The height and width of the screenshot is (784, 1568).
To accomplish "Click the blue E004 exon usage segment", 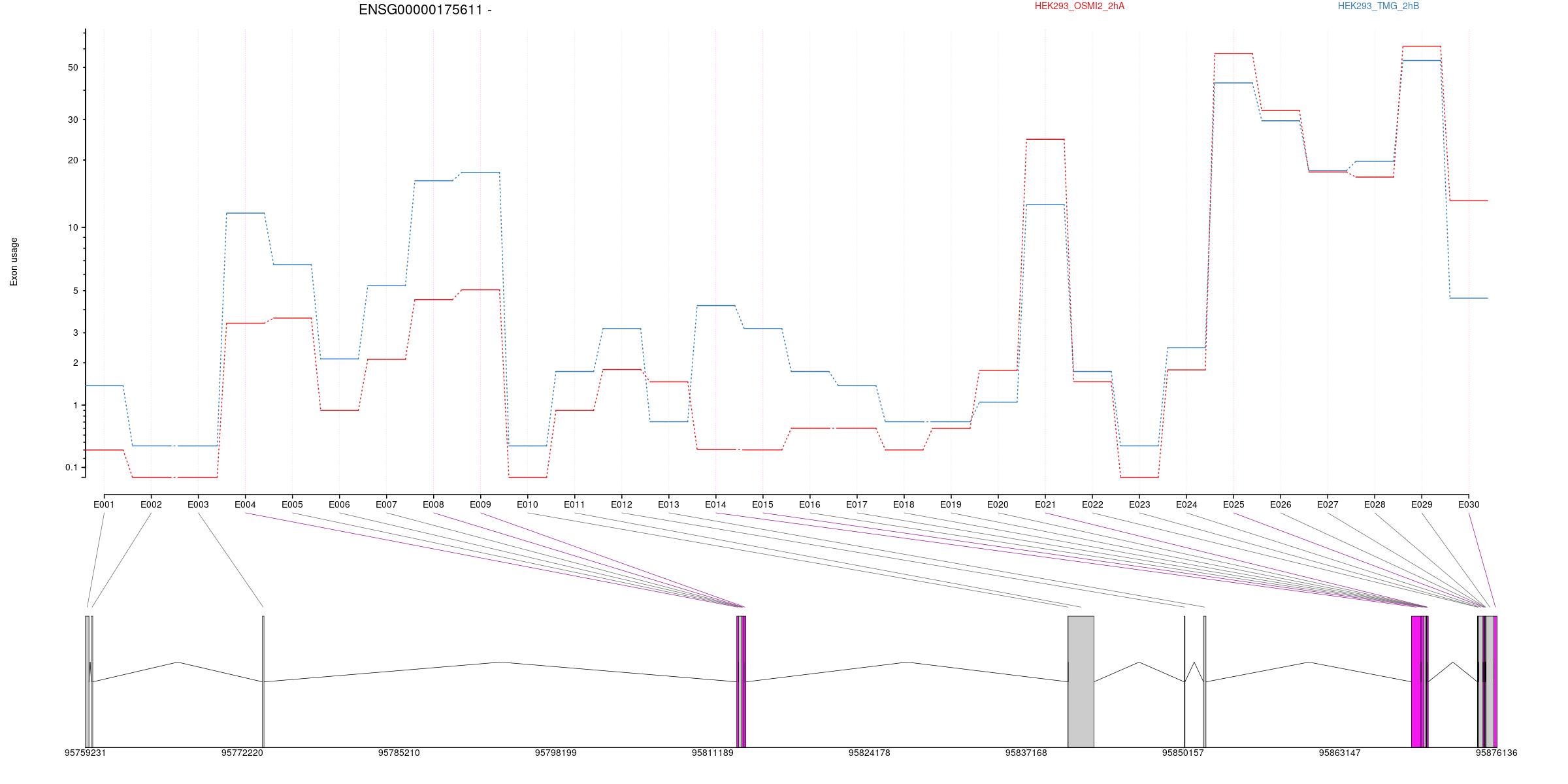I will [245, 213].
